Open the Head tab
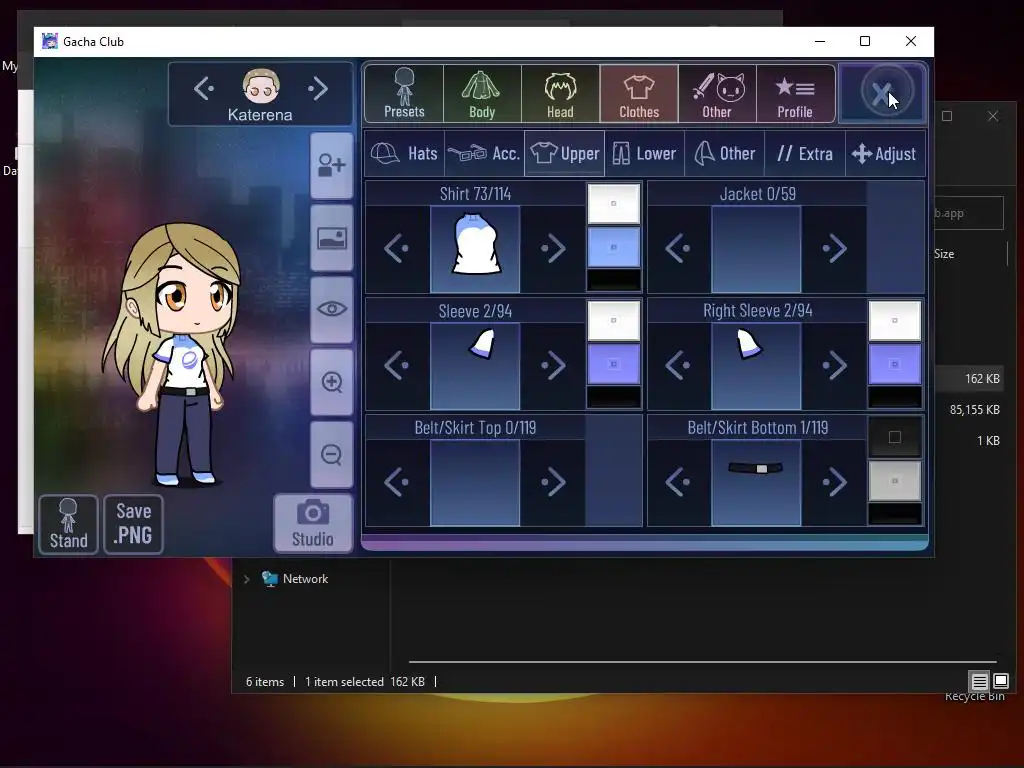 (x=560, y=93)
